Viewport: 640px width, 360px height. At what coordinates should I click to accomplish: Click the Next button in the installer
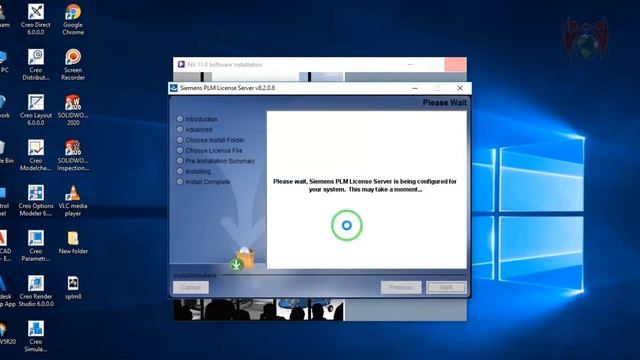point(446,287)
